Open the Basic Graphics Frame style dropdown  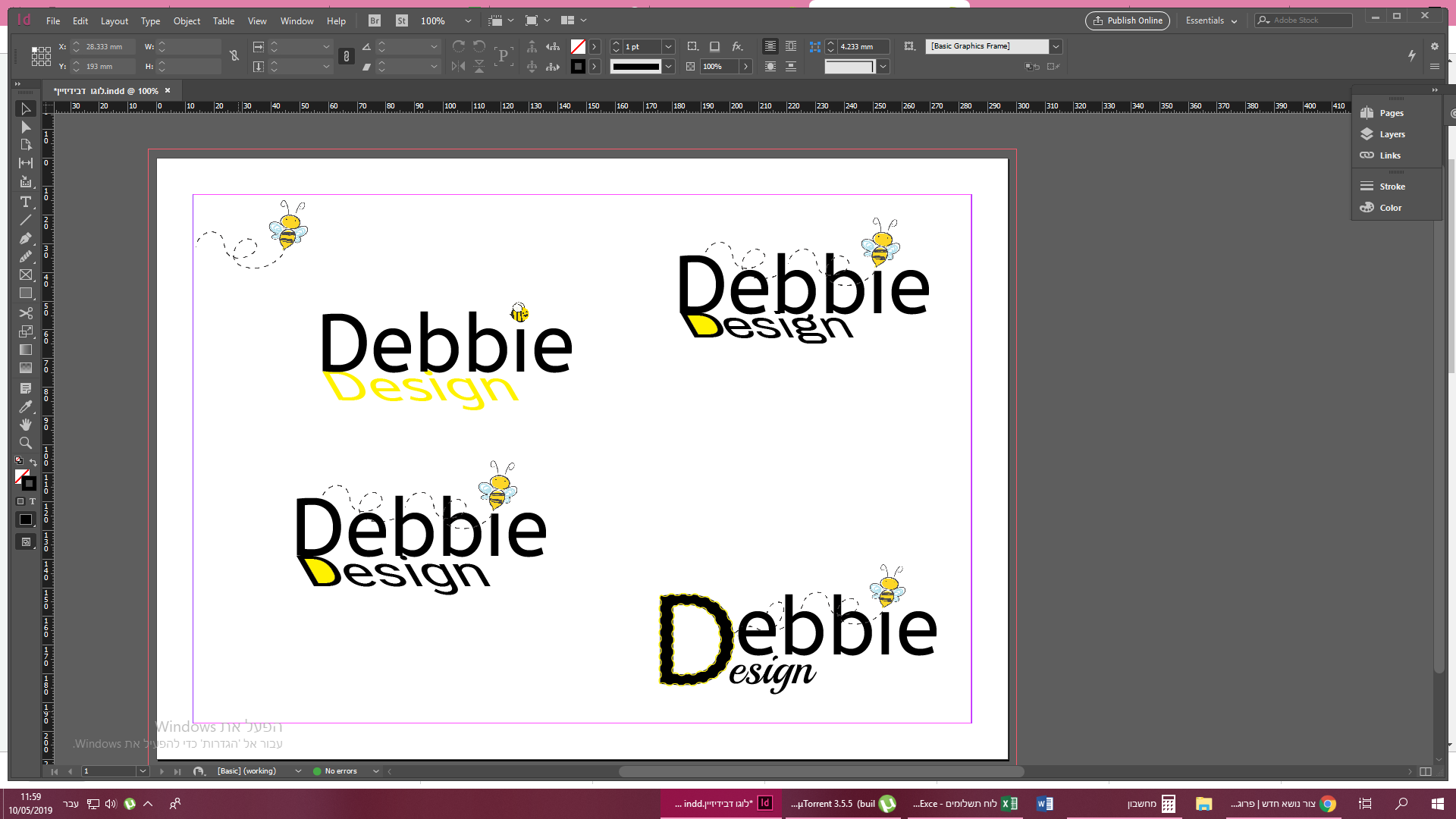[1056, 47]
